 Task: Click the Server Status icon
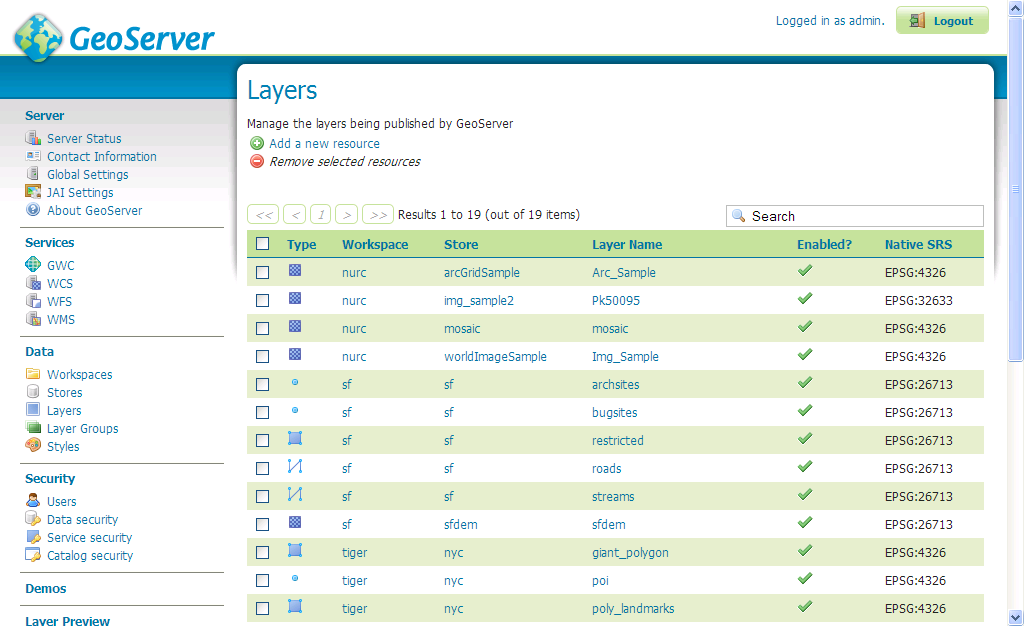33,138
